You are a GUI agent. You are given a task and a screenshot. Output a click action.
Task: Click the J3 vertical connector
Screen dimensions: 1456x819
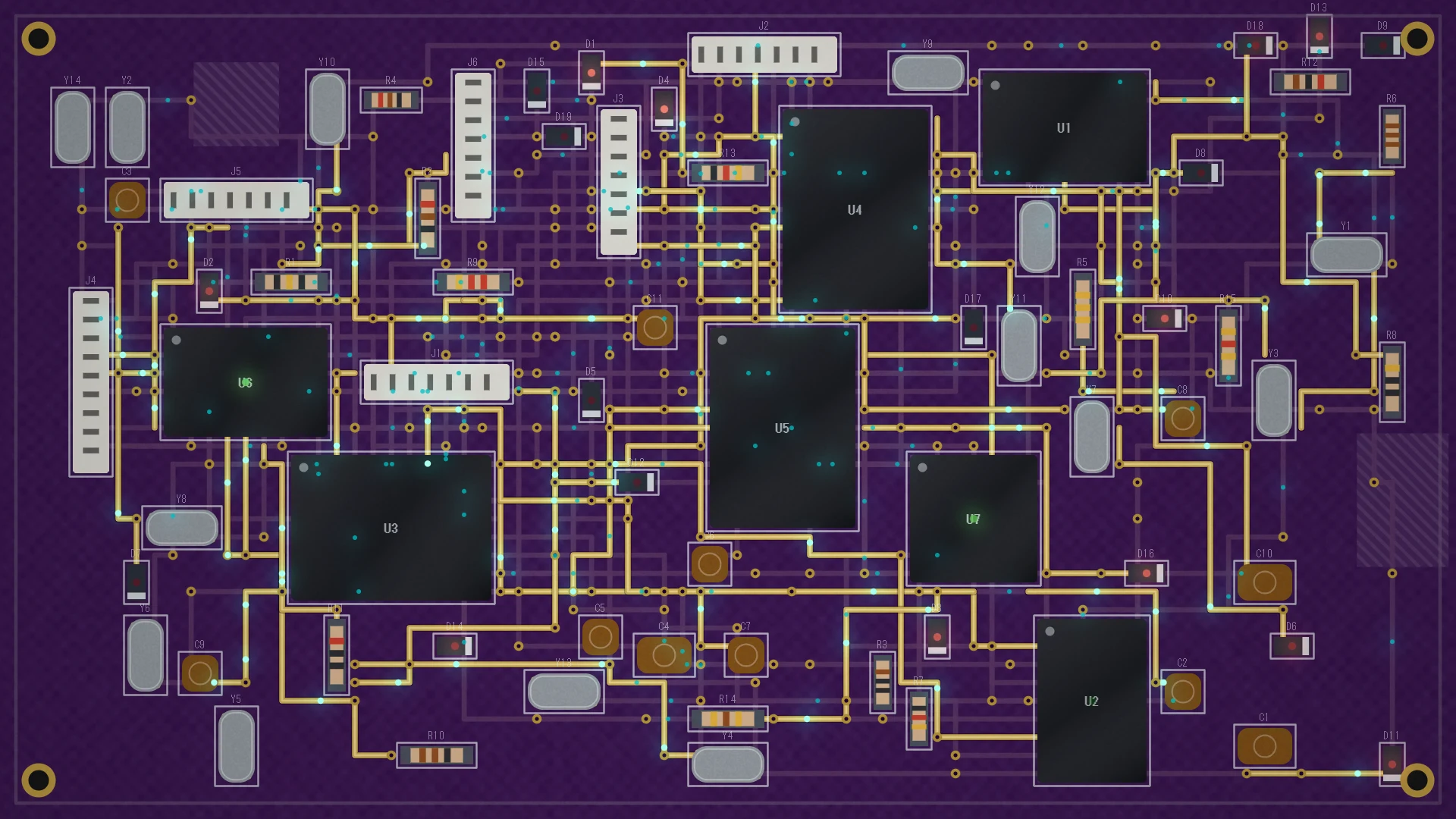point(618,182)
